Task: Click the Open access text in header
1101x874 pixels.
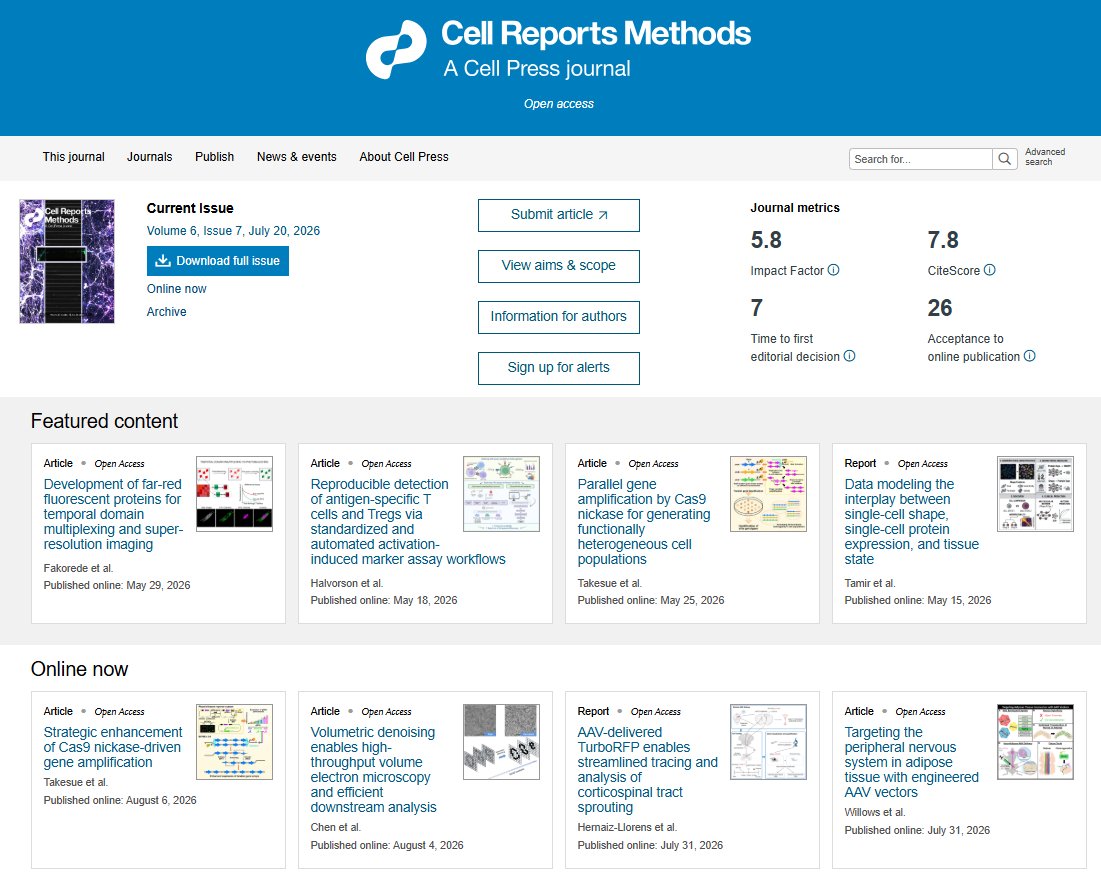Action: [559, 104]
